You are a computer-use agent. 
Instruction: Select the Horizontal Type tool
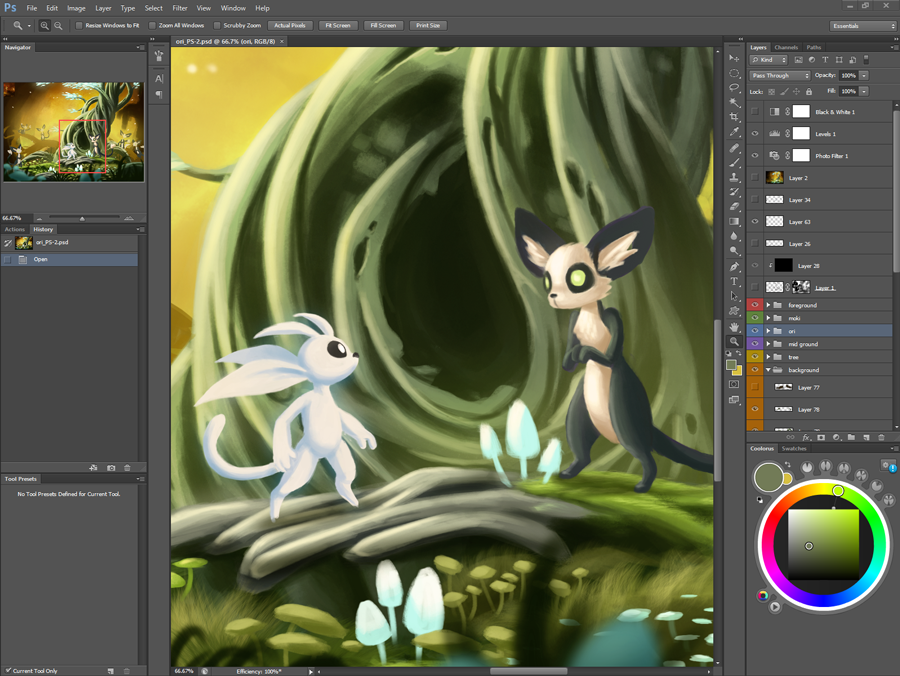(734, 281)
